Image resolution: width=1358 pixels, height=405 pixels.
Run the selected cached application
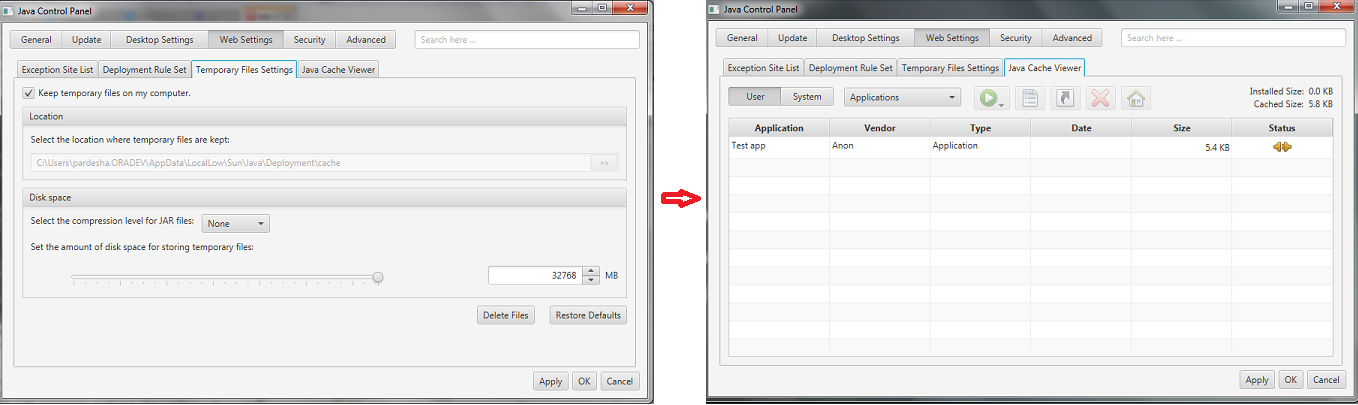[x=988, y=98]
